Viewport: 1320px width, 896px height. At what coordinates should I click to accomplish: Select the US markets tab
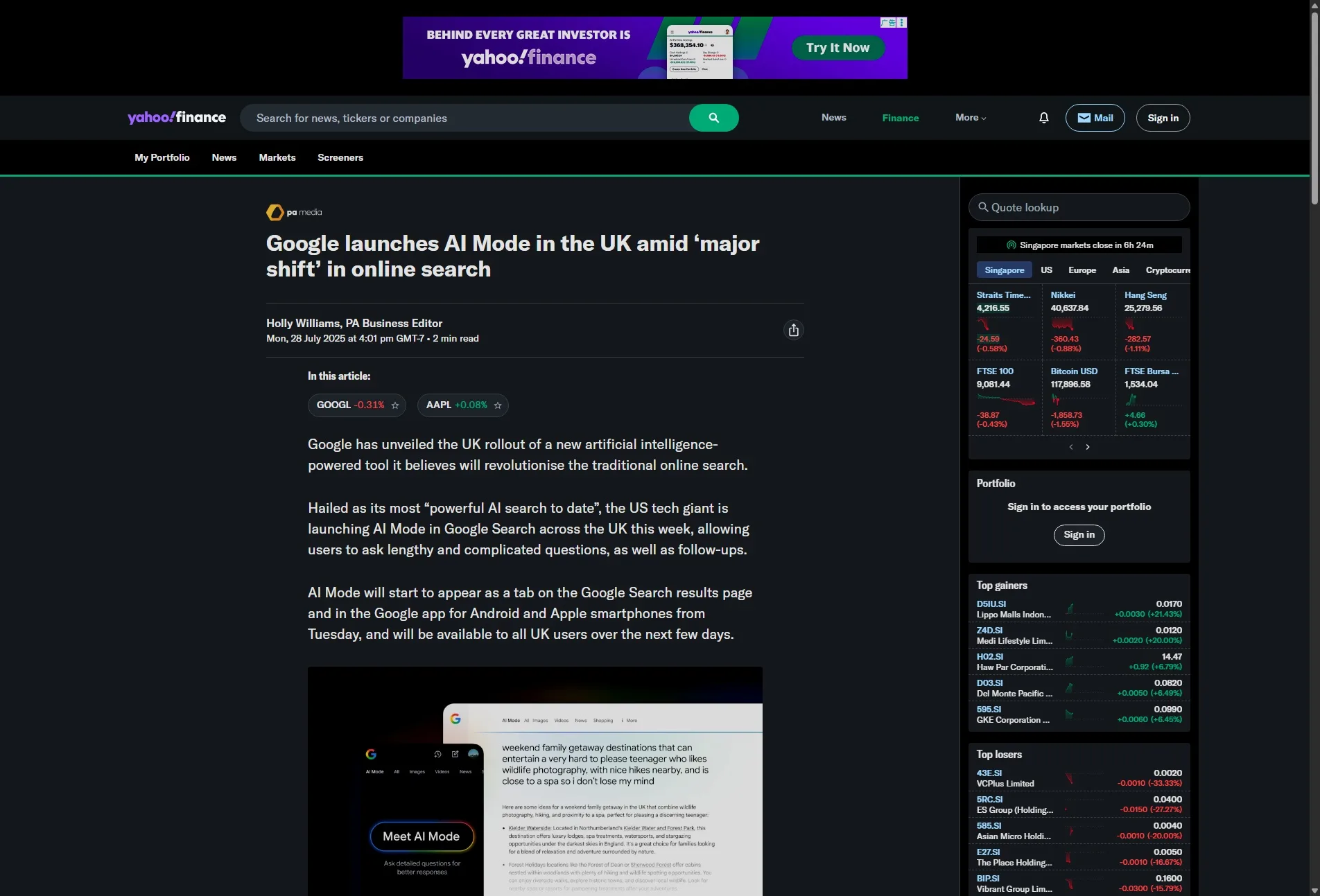(x=1046, y=270)
